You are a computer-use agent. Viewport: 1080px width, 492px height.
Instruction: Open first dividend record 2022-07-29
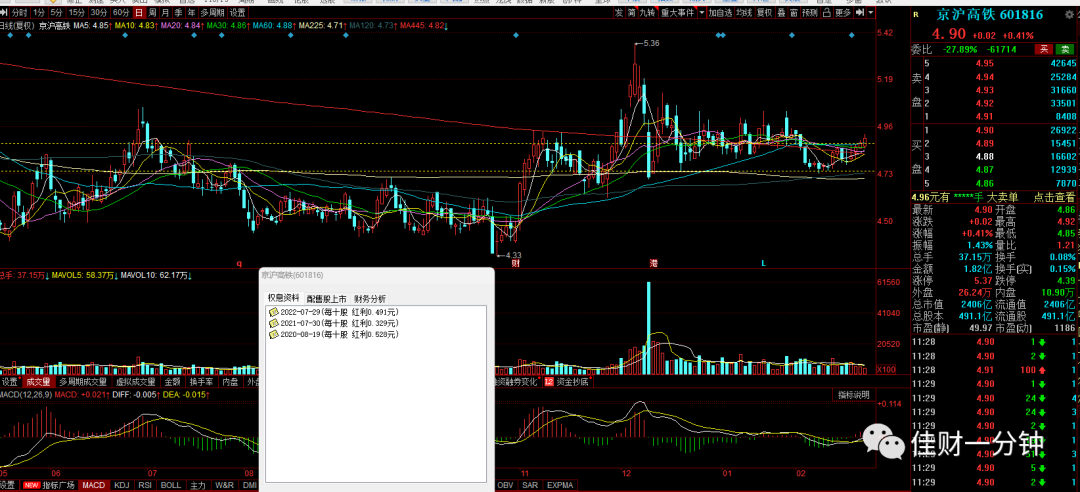(333, 312)
